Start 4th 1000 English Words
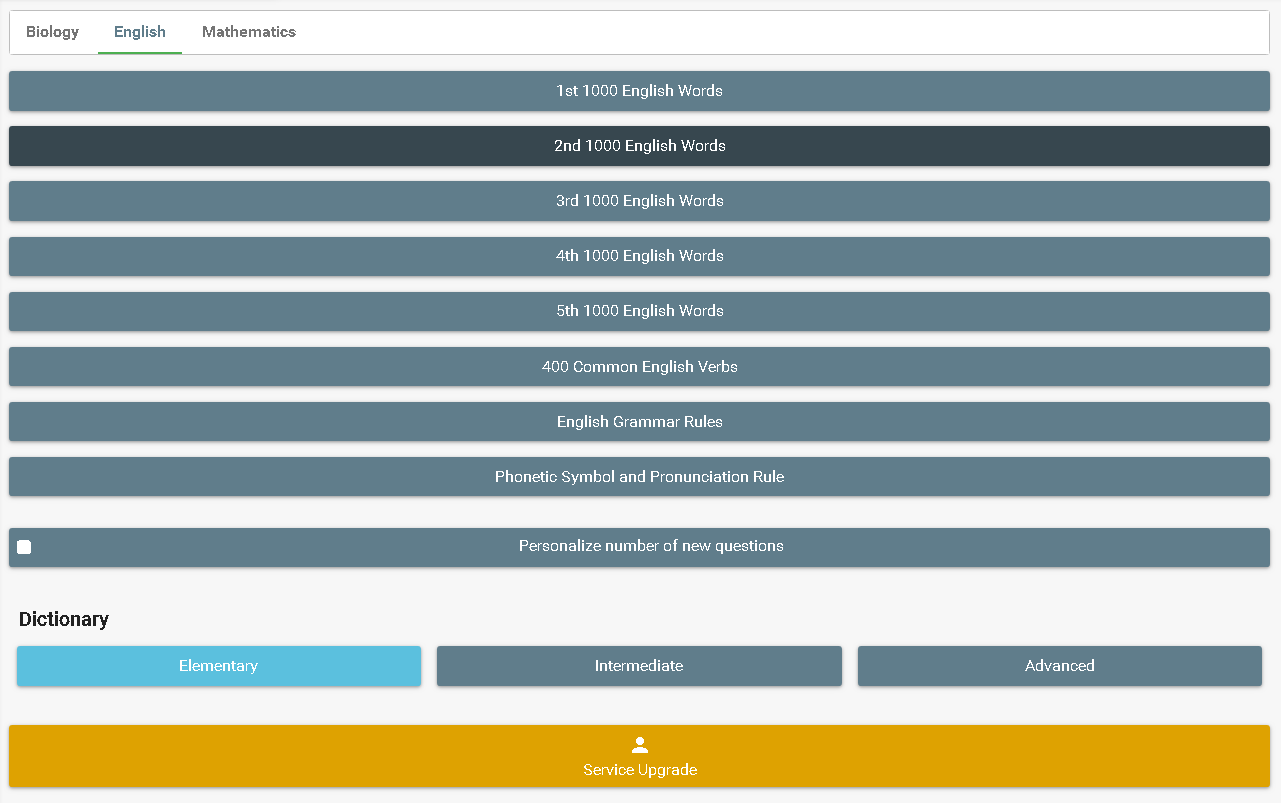This screenshot has width=1281, height=803. click(x=639, y=256)
